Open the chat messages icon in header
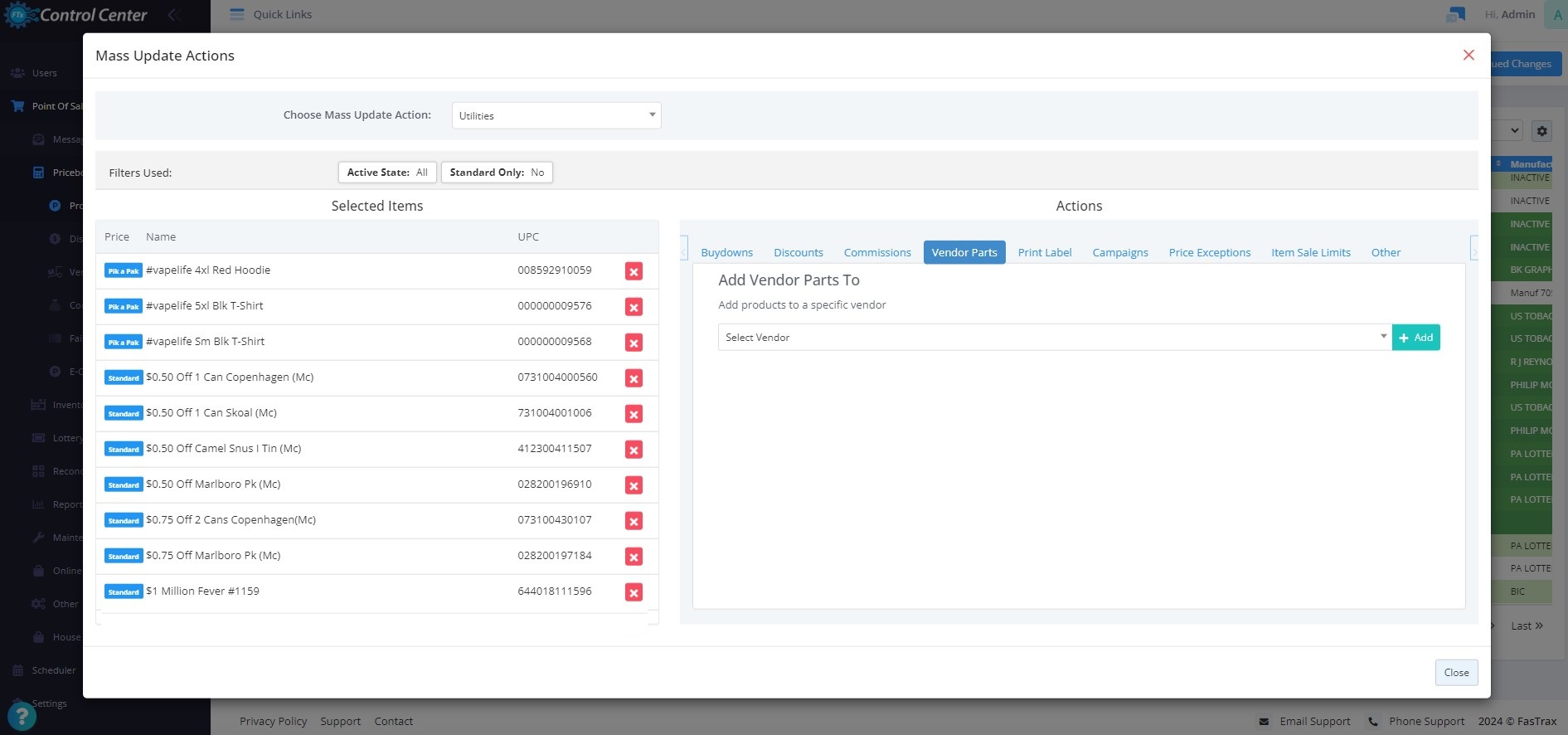This screenshot has width=1568, height=735. (x=1455, y=14)
